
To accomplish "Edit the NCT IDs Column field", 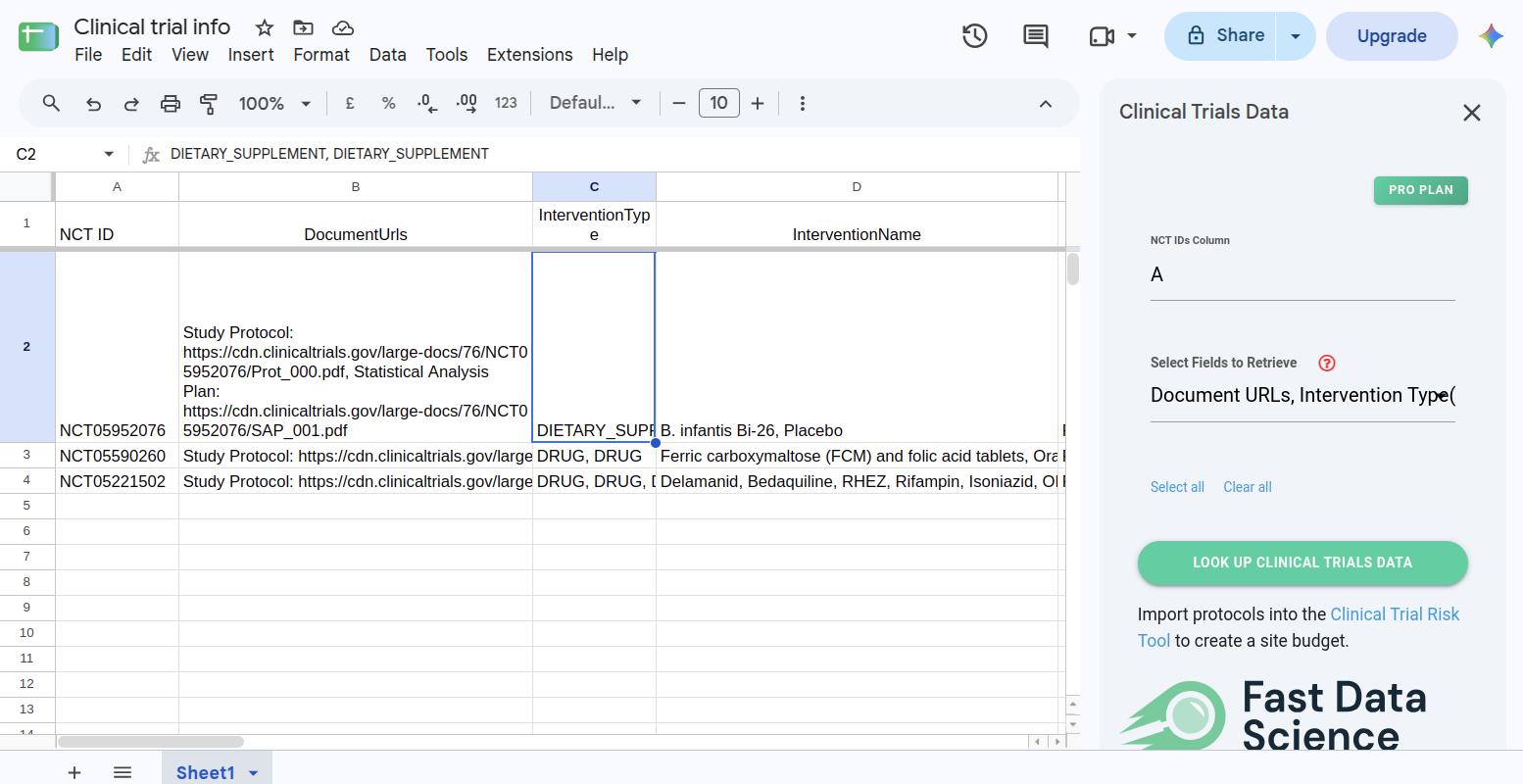I will pyautogui.click(x=1302, y=275).
